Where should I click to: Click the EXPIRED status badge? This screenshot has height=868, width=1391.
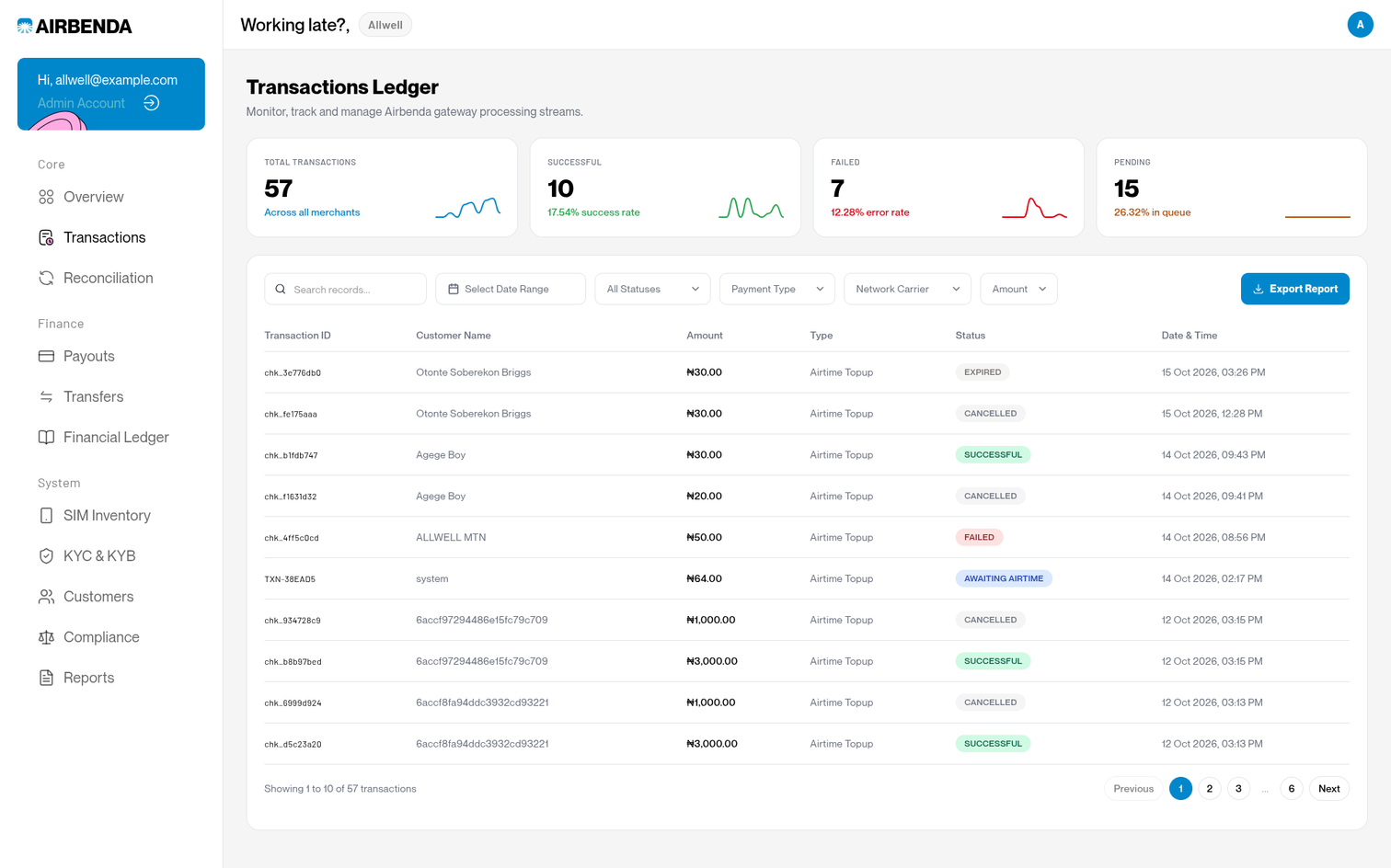tap(983, 372)
